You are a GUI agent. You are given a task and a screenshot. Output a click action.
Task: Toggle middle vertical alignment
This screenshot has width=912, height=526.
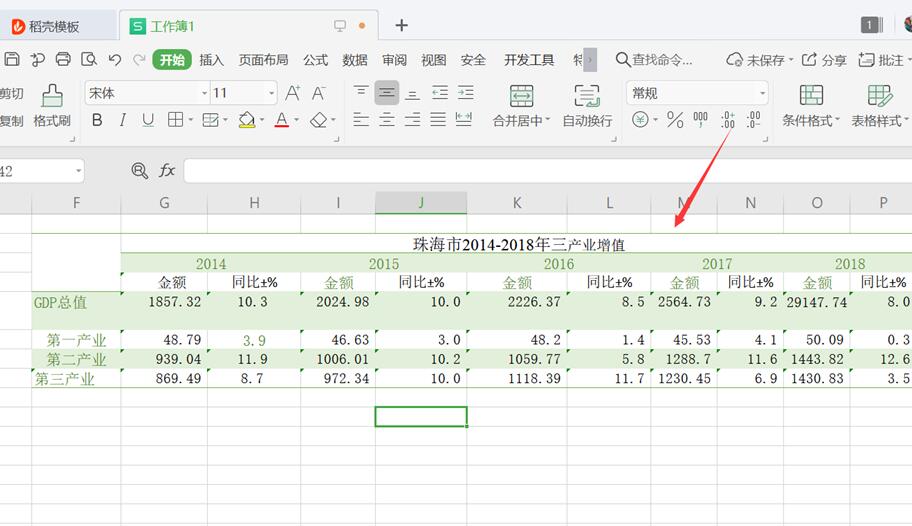[387, 93]
